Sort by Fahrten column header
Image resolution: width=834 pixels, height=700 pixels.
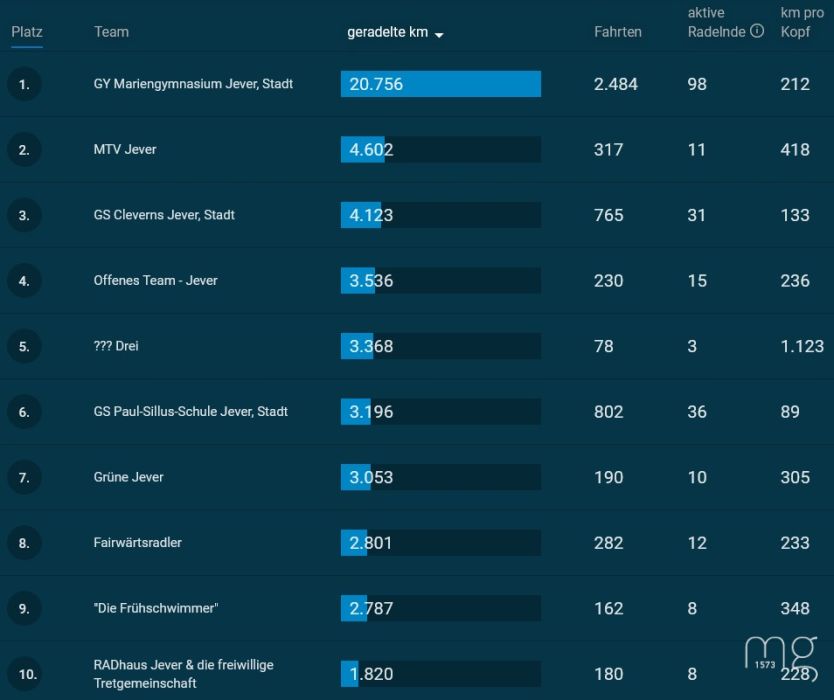click(x=618, y=32)
